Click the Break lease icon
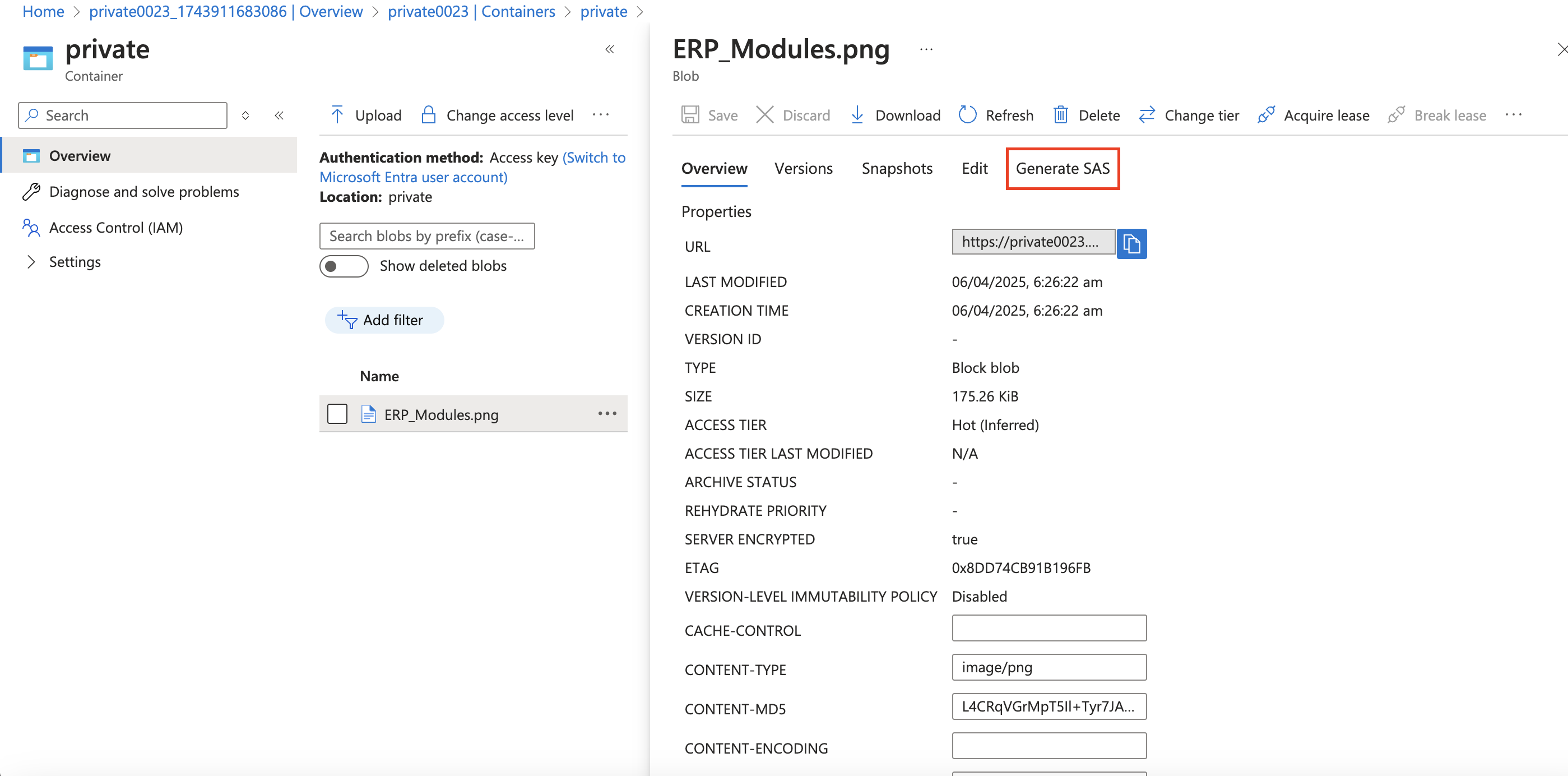The height and width of the screenshot is (776, 1568). 1397,114
